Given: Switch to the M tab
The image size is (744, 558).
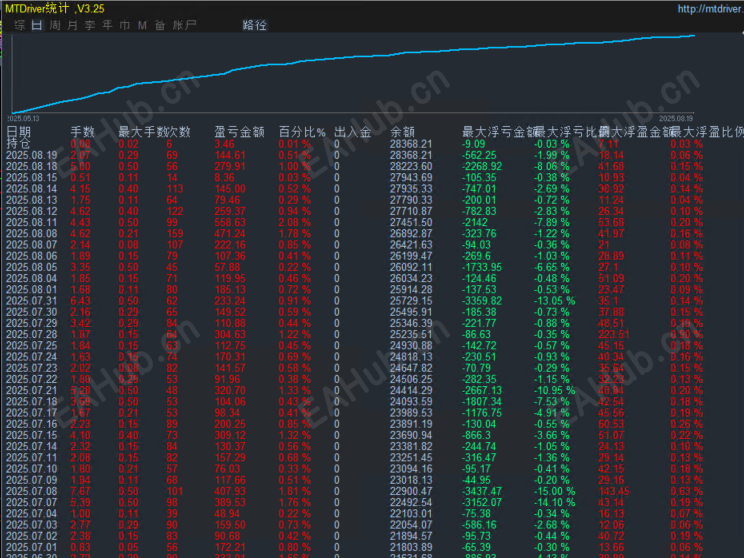Looking at the screenshot, I should [142, 25].
